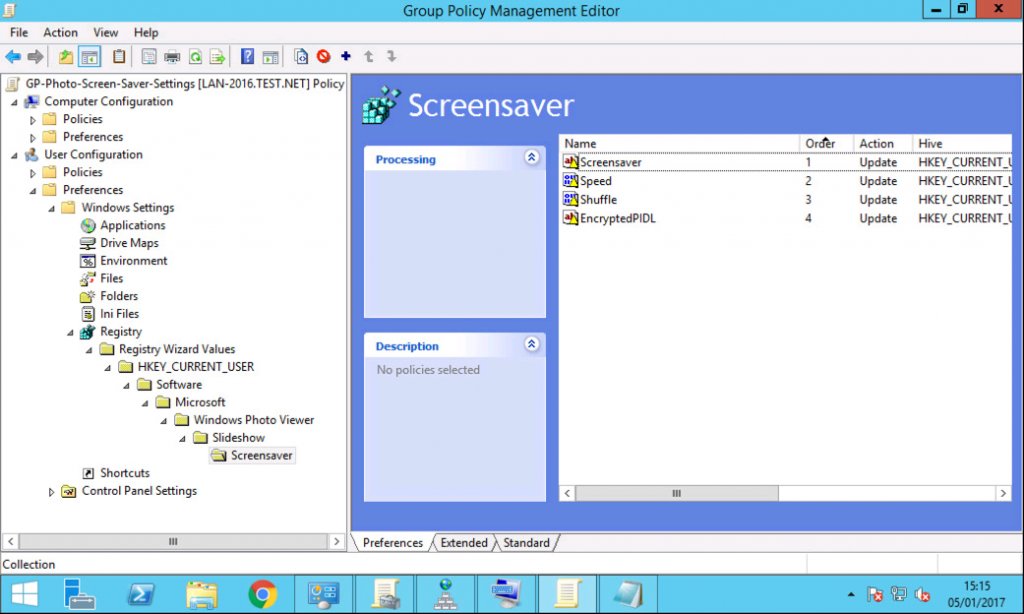The height and width of the screenshot is (614, 1024).
Task: Select the Print icon
Action: (170, 57)
